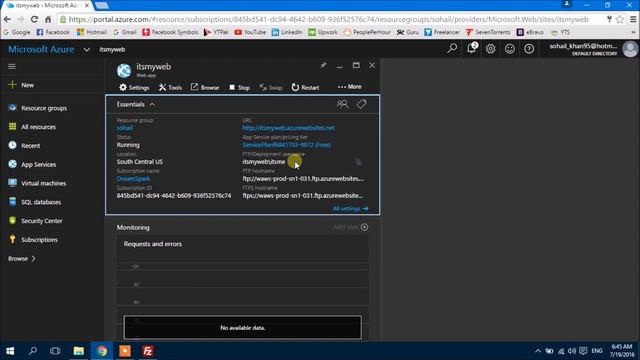This screenshot has height=360, width=640.
Task: Reload the page with the refresh icon
Action: 34,19
